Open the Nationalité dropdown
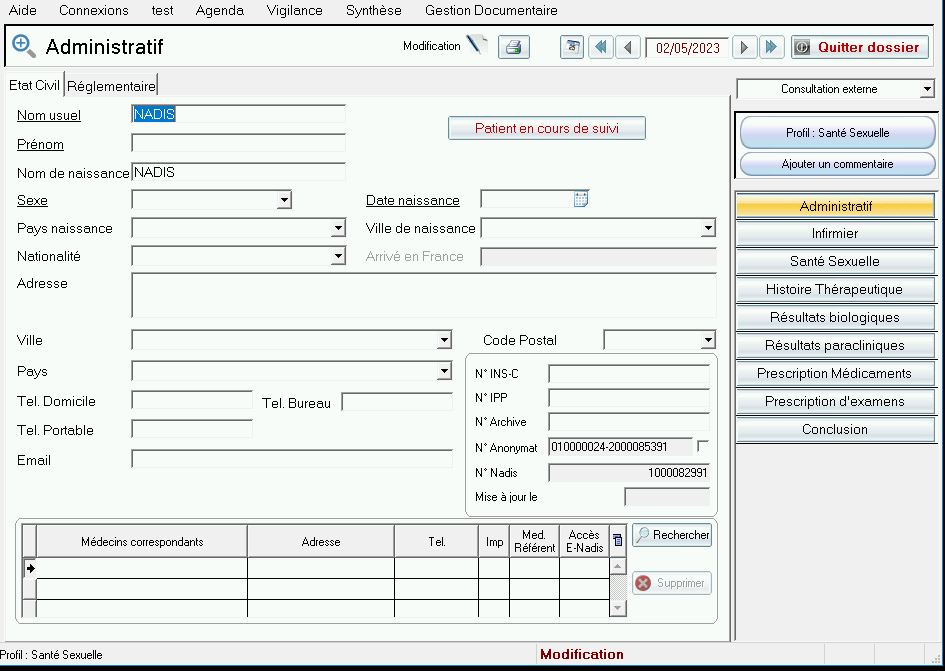 point(338,256)
